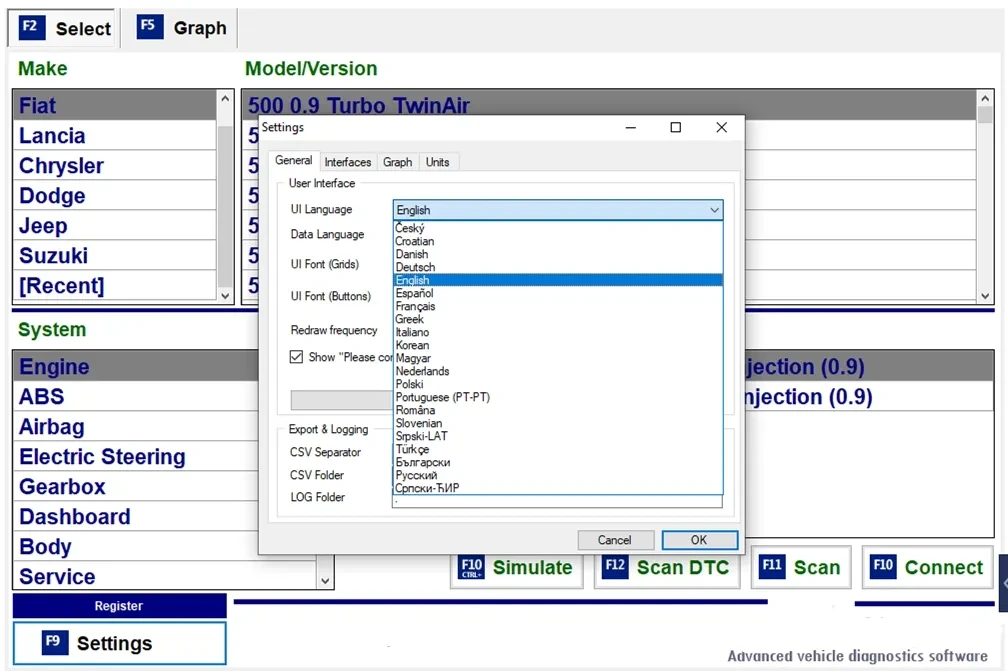Choose Español from the language list

[x=557, y=293]
